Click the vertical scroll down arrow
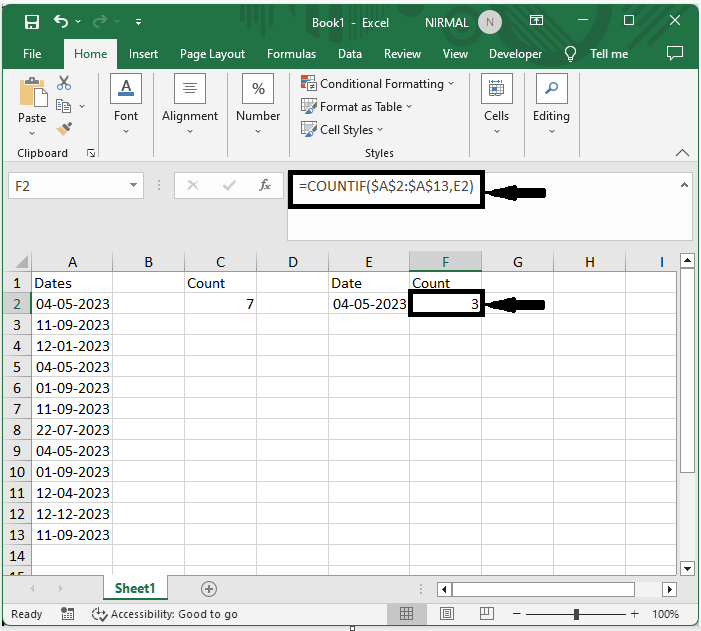701x631 pixels. 687,568
